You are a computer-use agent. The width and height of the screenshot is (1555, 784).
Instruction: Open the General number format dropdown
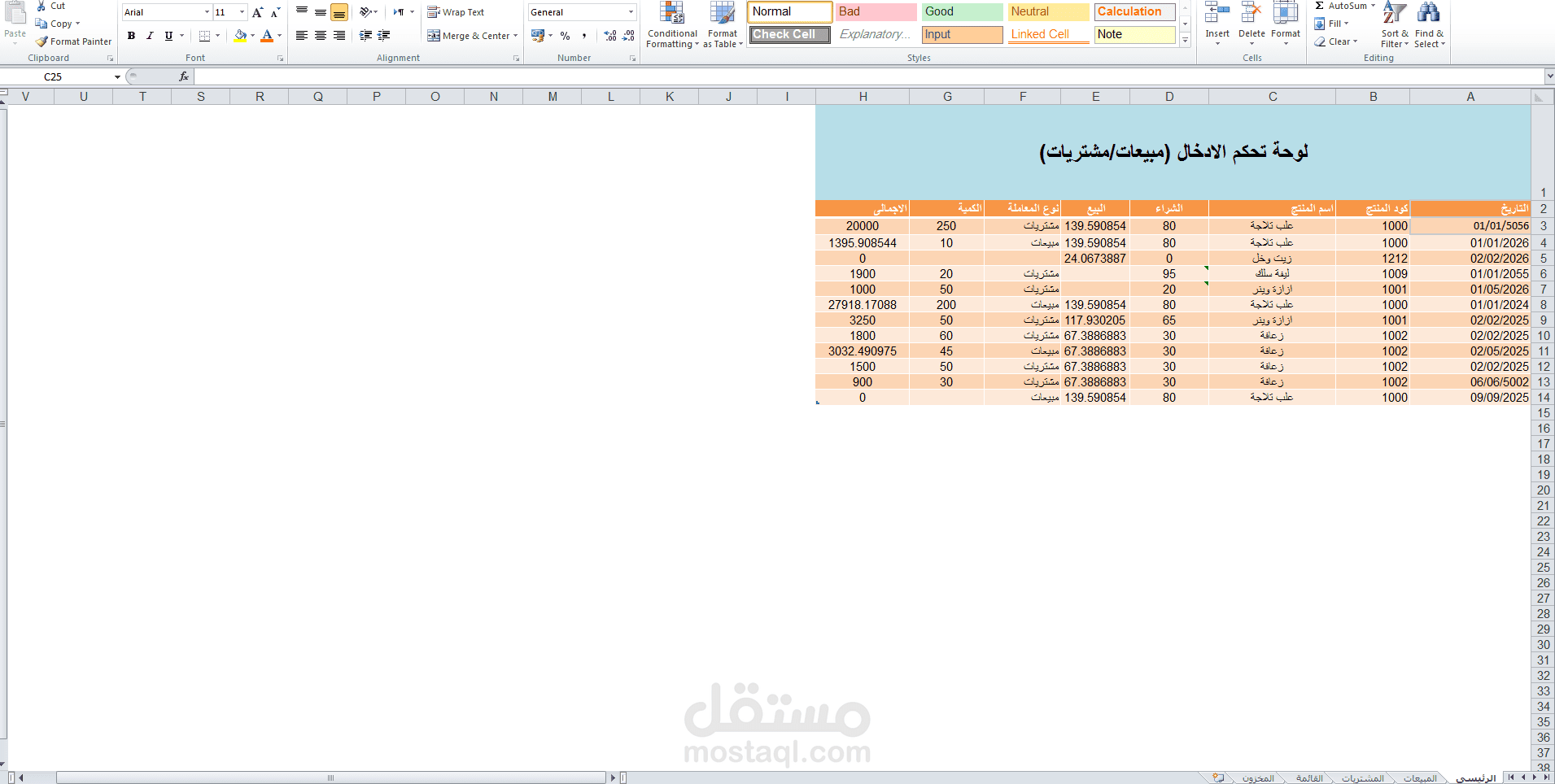click(x=631, y=12)
